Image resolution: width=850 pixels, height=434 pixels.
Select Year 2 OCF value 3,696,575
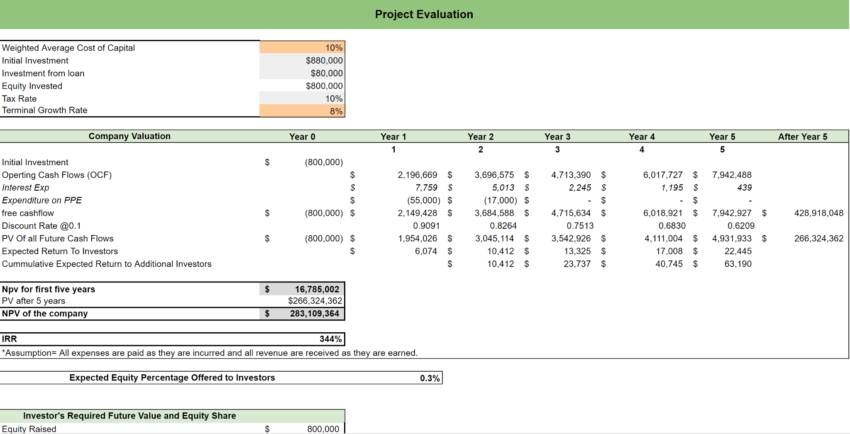point(494,175)
